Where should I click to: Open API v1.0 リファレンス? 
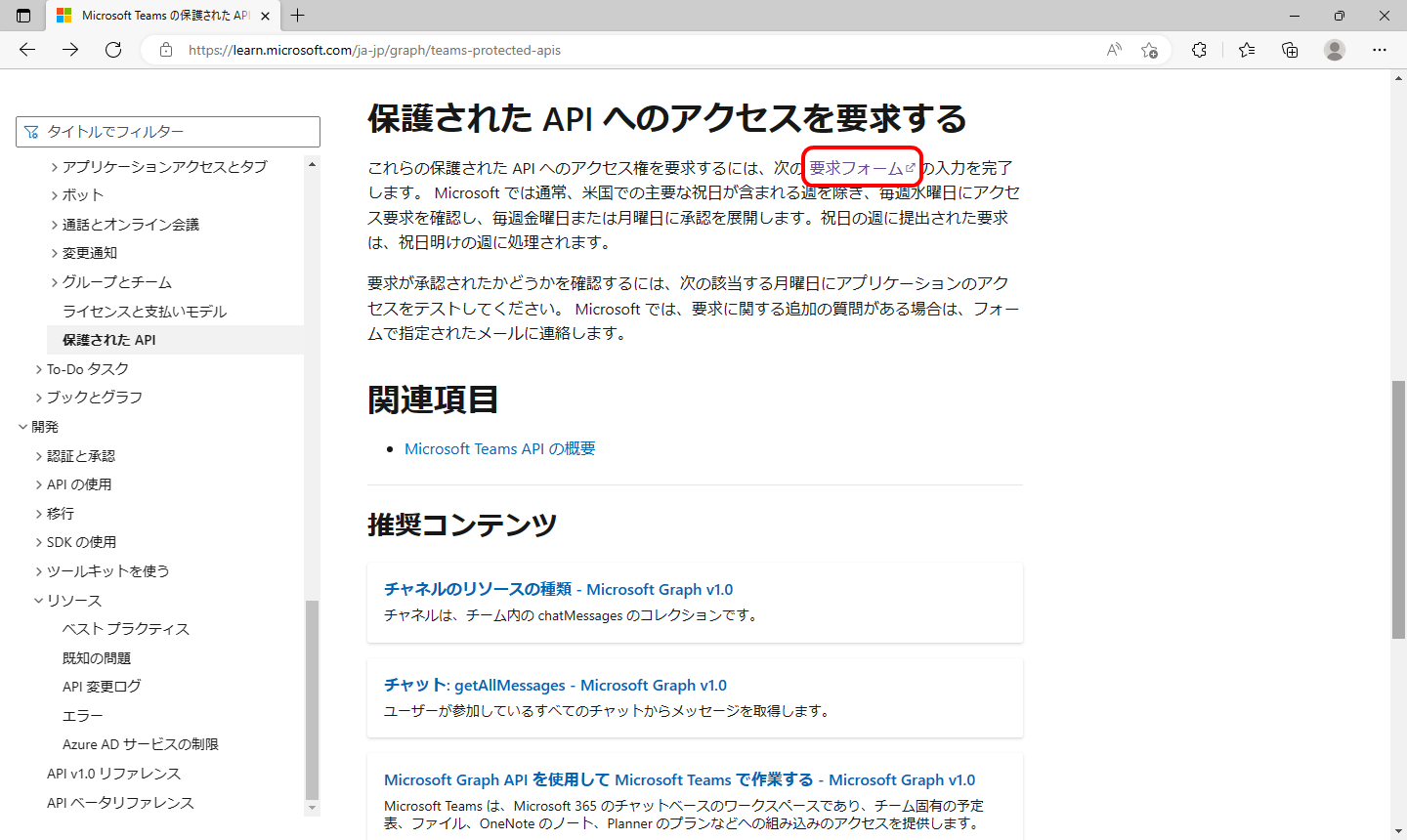[114, 774]
